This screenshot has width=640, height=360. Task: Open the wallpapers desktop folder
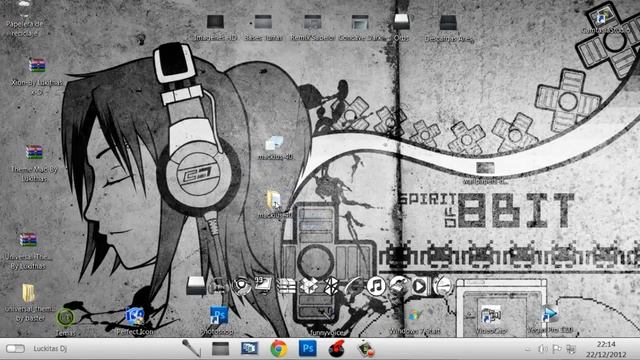(x=485, y=167)
